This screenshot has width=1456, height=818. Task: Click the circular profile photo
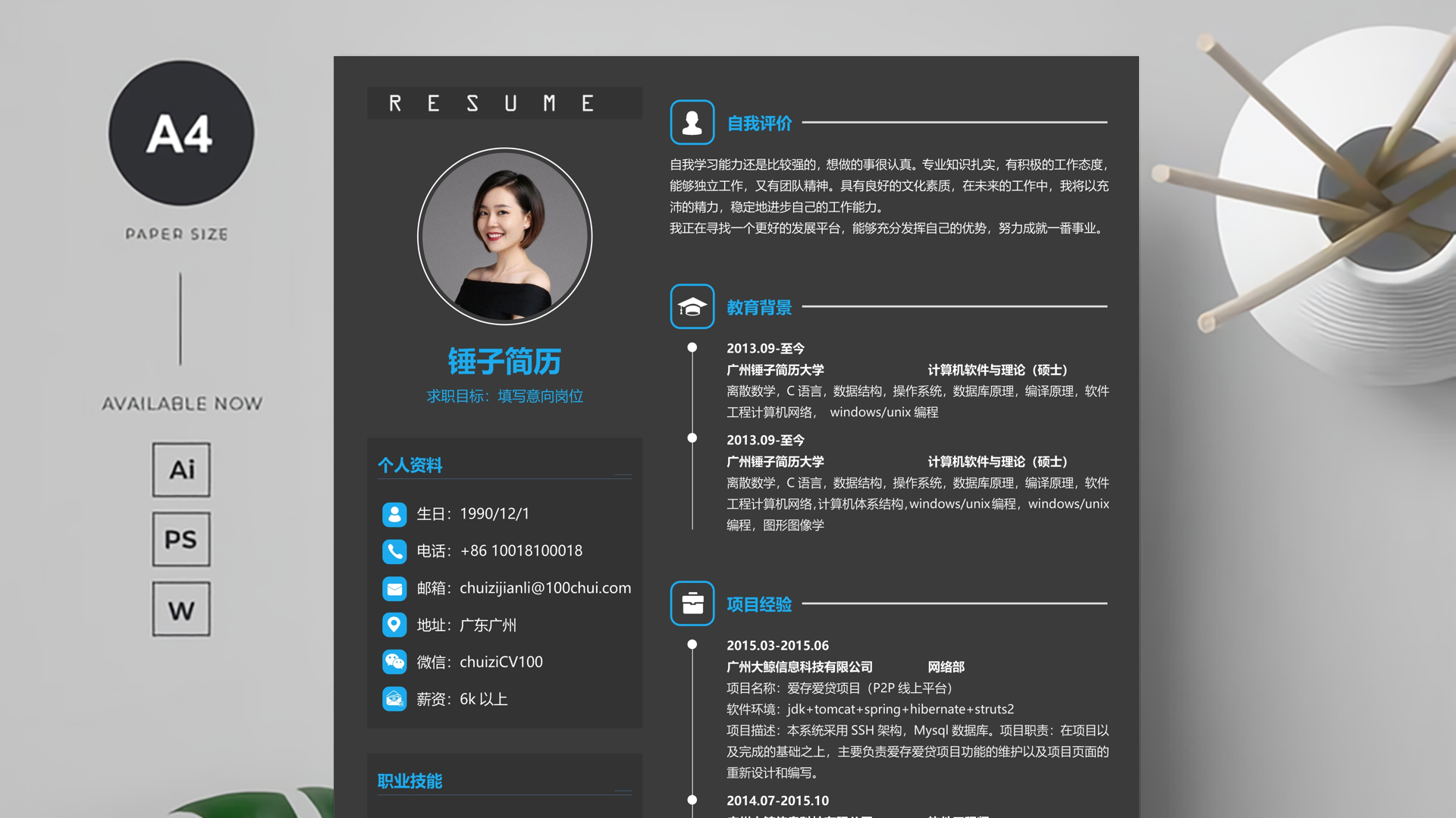505,236
